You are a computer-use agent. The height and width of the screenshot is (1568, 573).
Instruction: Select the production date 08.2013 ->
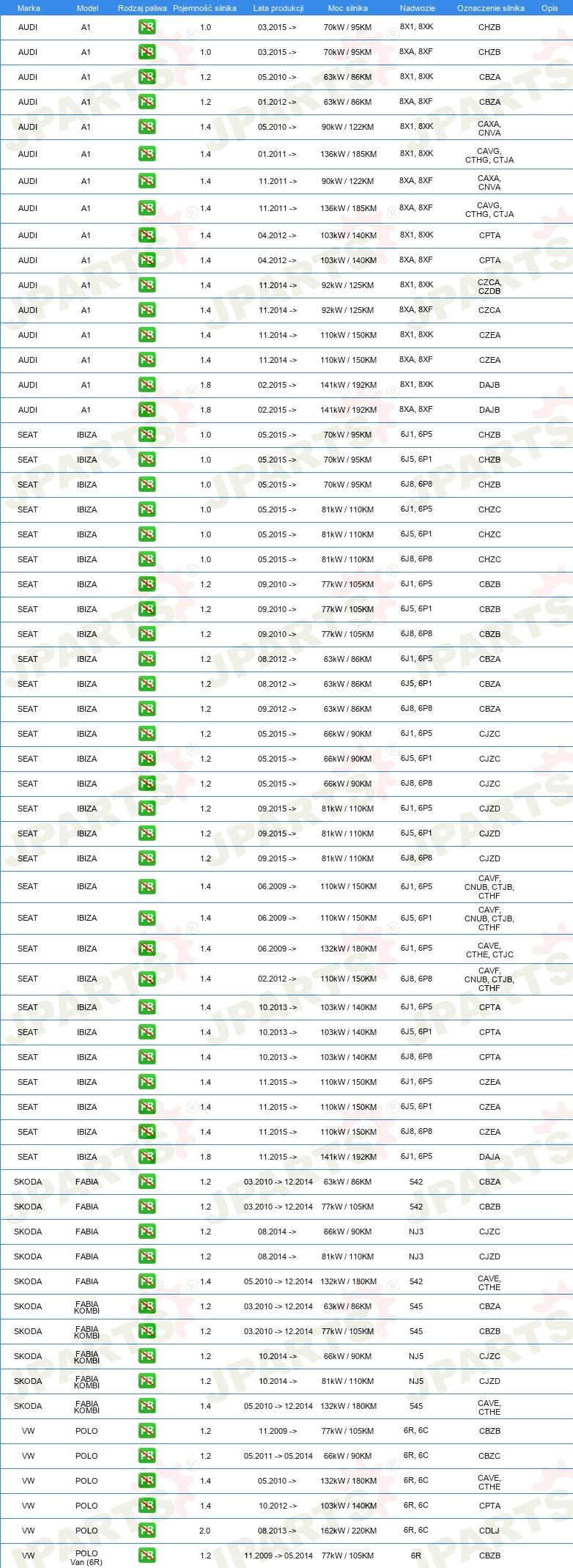[277, 1531]
